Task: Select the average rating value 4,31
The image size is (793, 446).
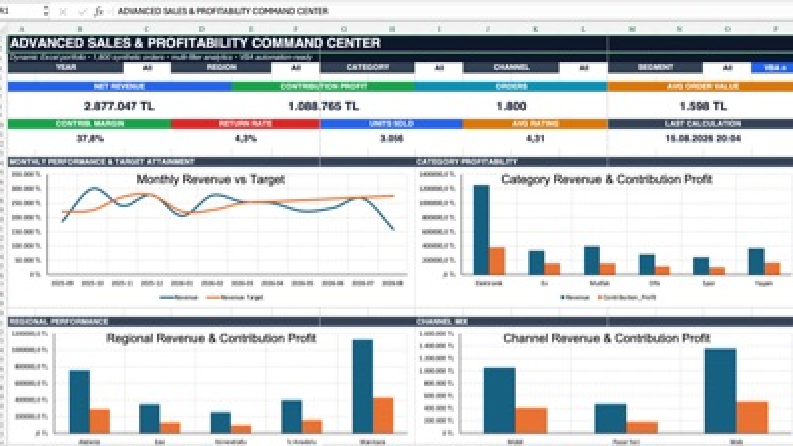Action: tap(535, 138)
